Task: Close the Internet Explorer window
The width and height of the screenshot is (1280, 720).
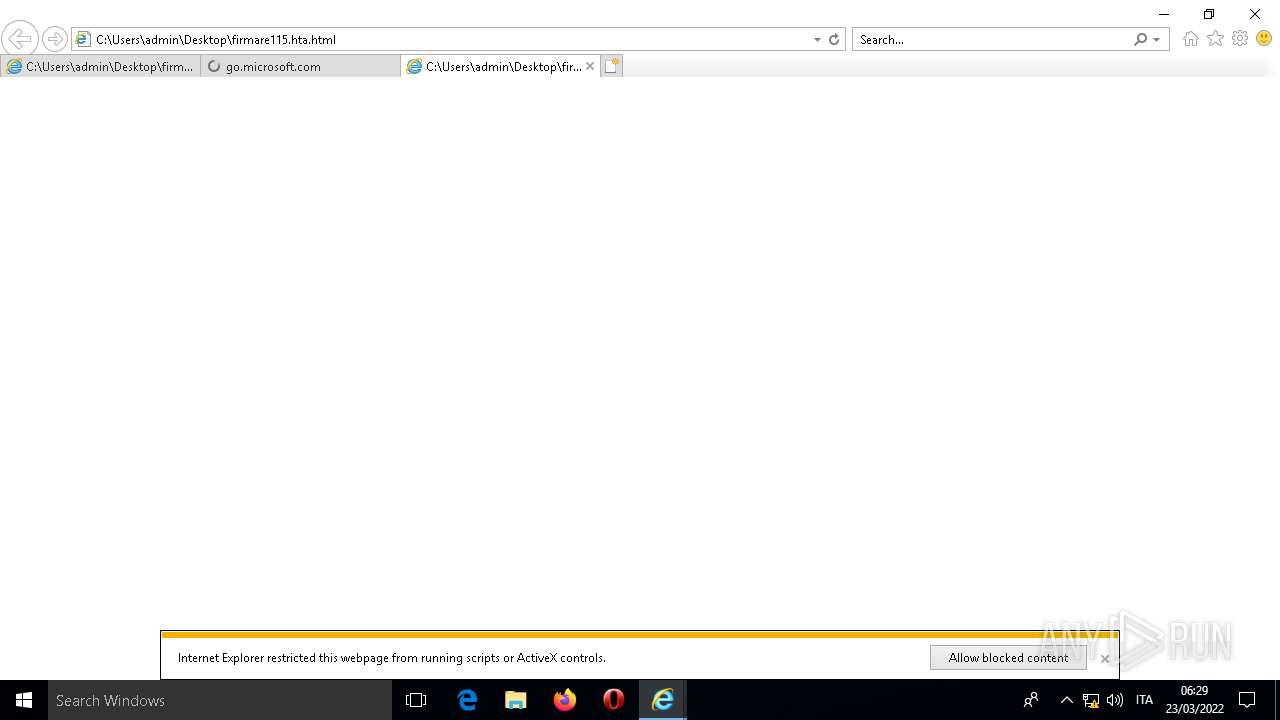Action: 1255,14
